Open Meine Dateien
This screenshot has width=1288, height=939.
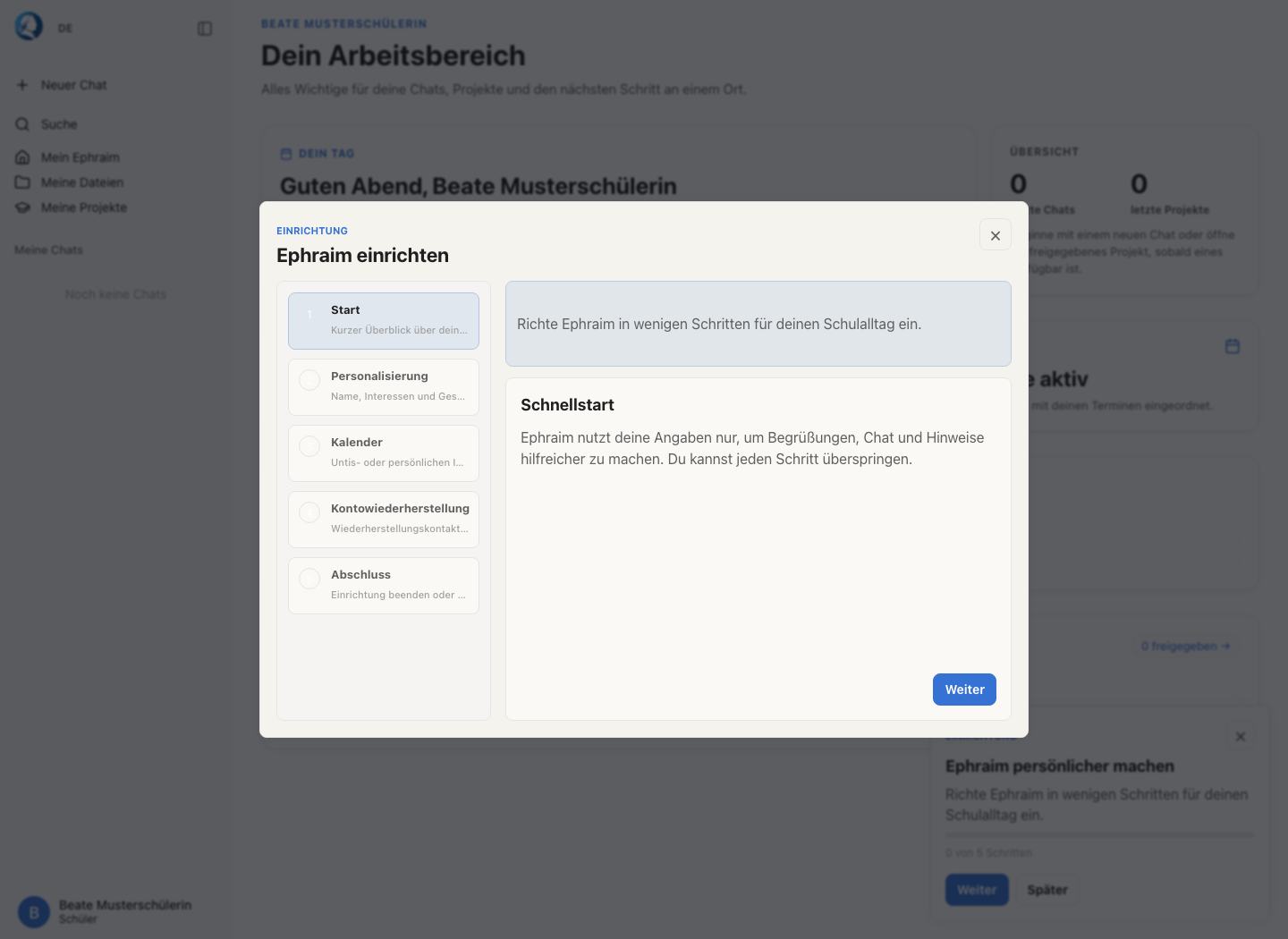tap(82, 182)
